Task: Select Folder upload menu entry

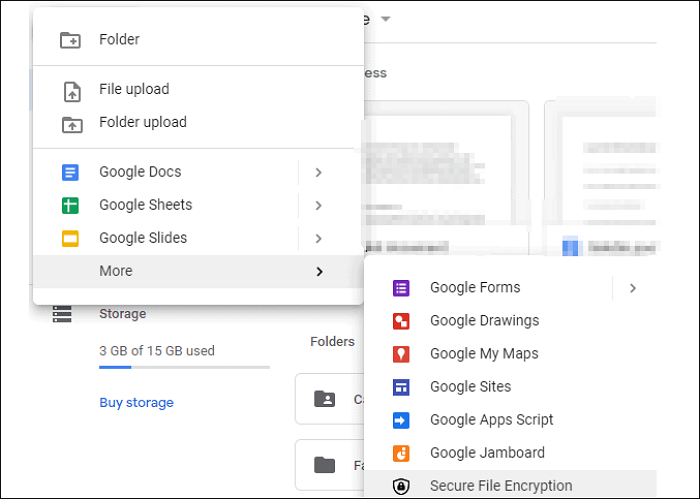Action: coord(199,122)
